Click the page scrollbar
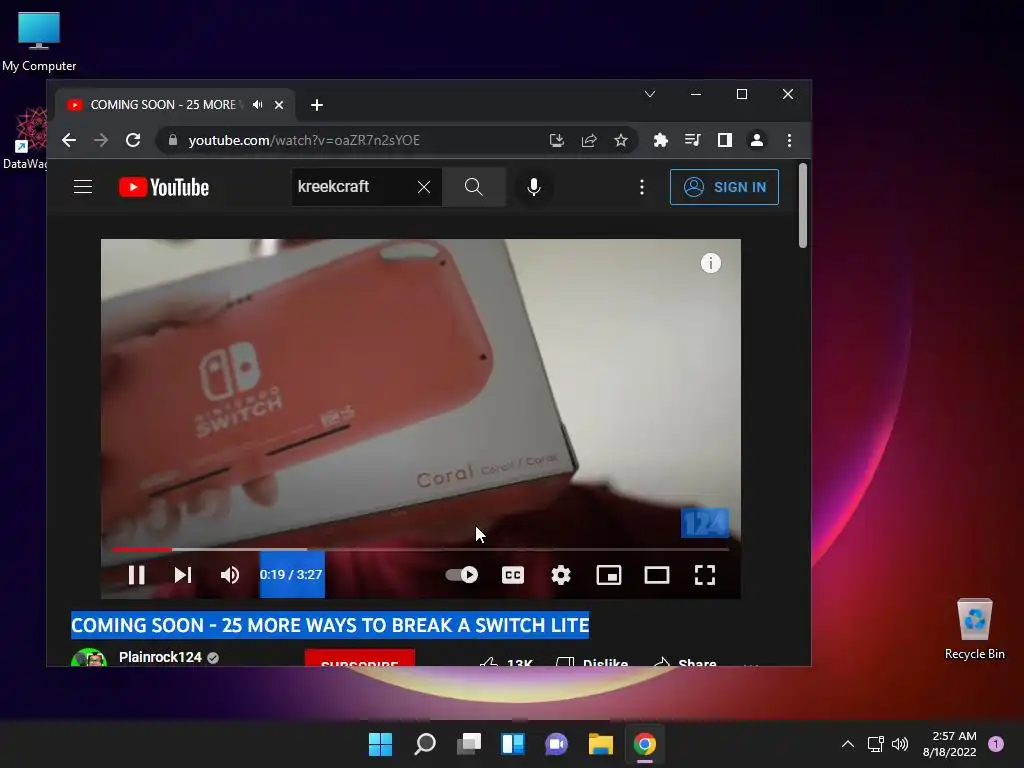Screen dimensions: 1024x768 pyautogui.click(x=803, y=206)
